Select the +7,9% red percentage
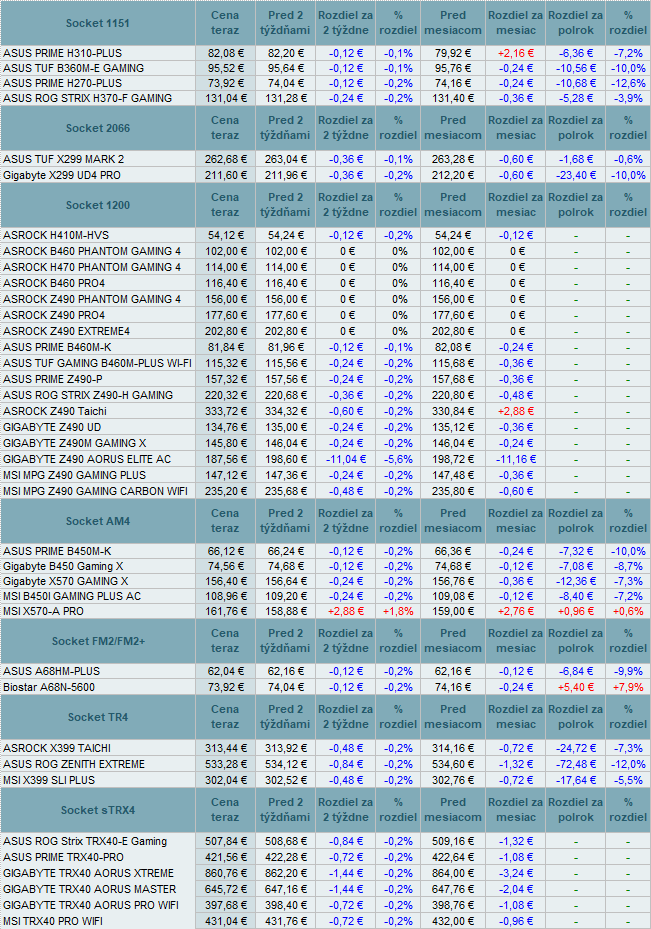 click(628, 687)
